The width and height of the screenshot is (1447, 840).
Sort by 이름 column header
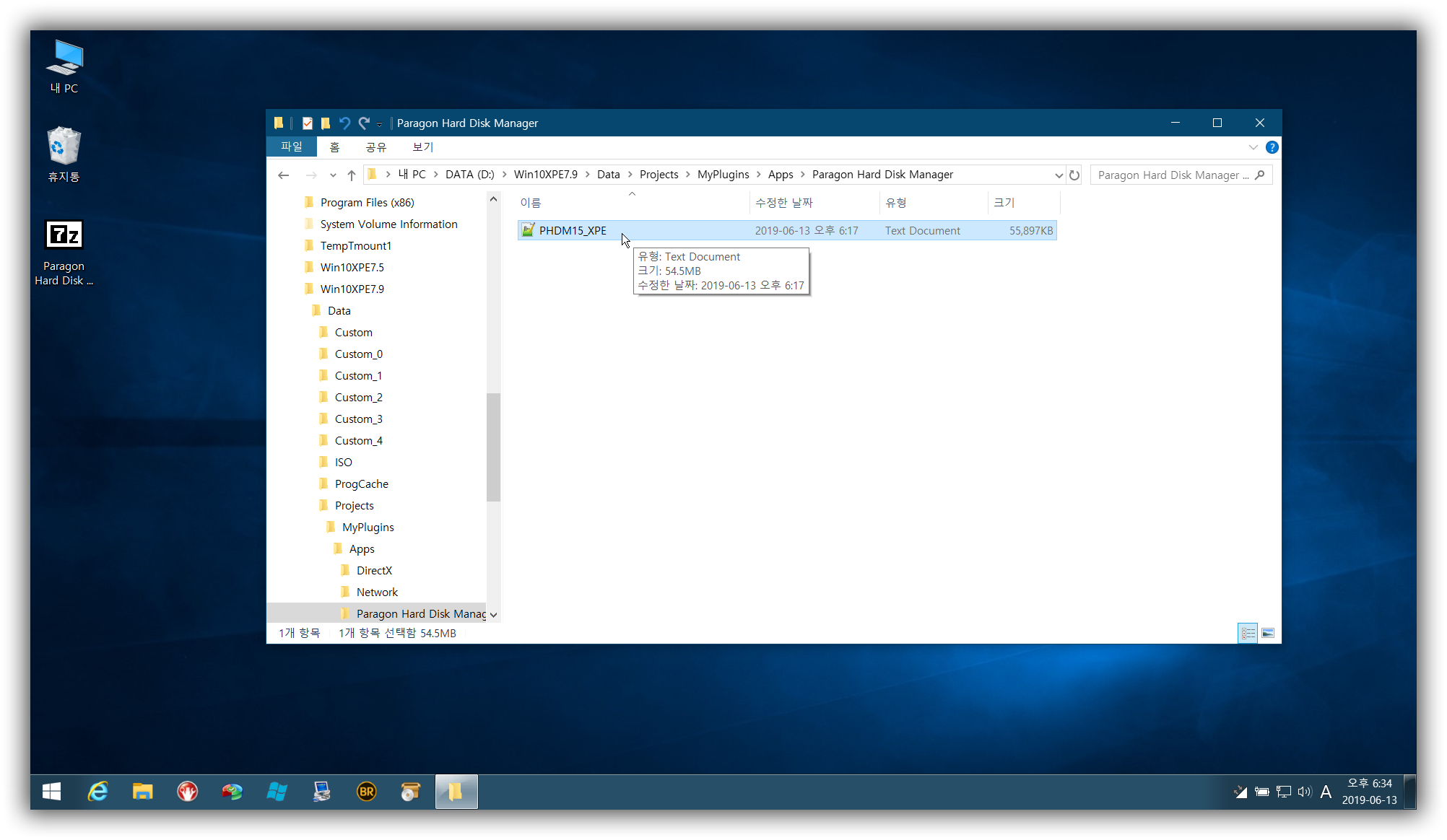click(x=633, y=203)
